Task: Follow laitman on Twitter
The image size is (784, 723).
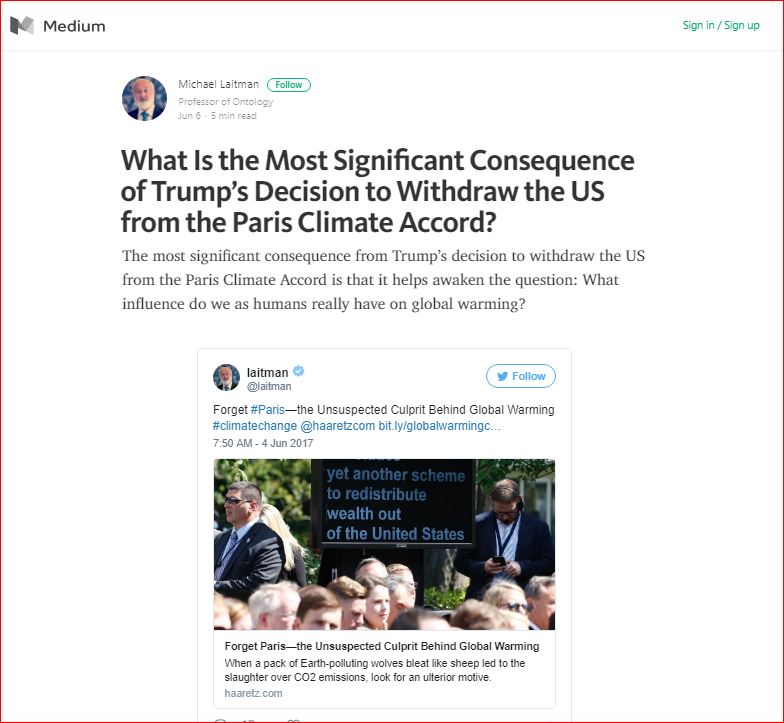Action: pyautogui.click(x=520, y=376)
